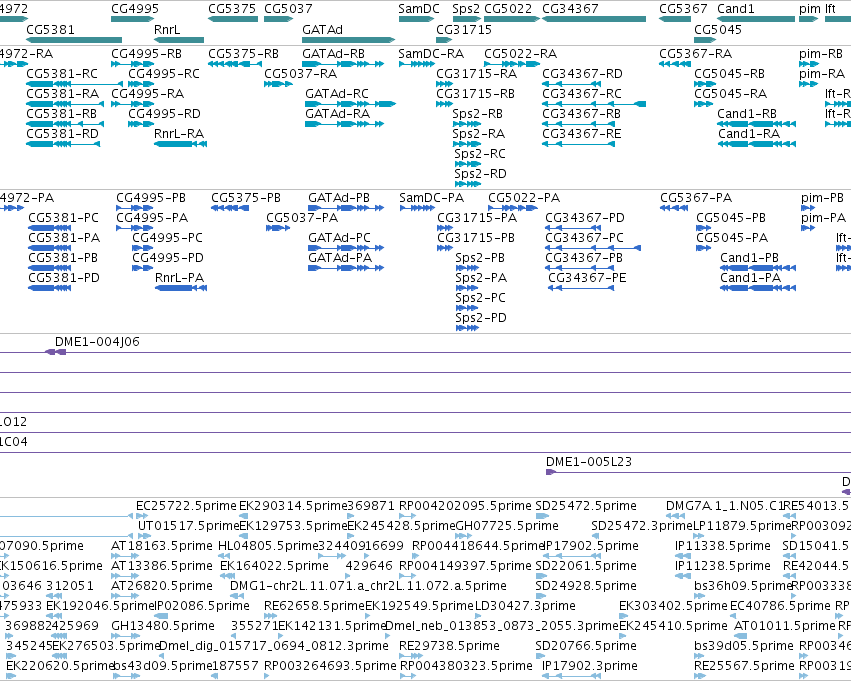Select the CG5367-PA protein label
Viewport: 851px width, 681px height.
(x=696, y=198)
